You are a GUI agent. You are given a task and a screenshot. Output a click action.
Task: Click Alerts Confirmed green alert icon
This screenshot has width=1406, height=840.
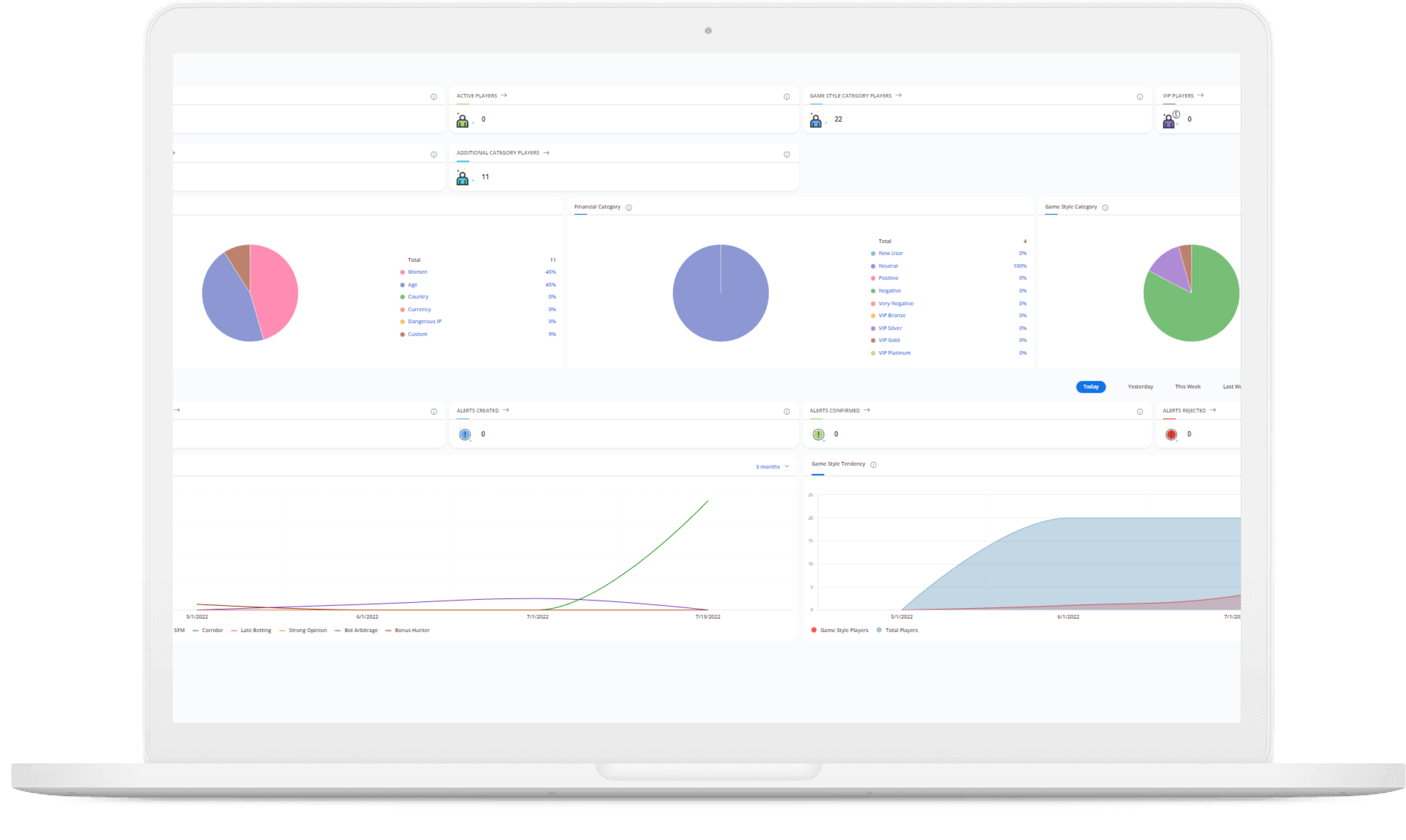[x=818, y=434]
